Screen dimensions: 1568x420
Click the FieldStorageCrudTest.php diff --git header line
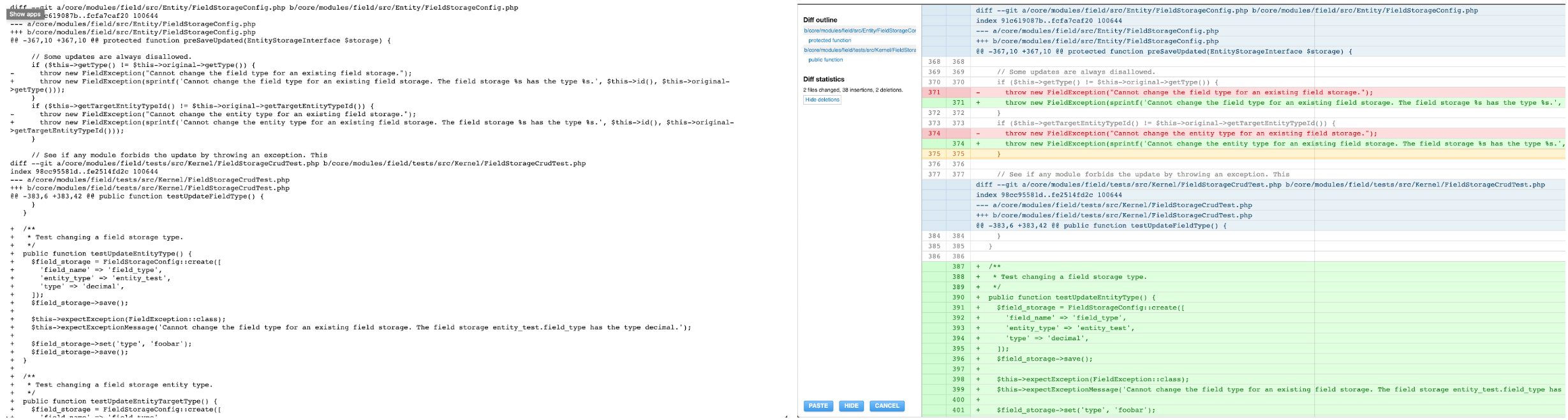pos(1260,184)
